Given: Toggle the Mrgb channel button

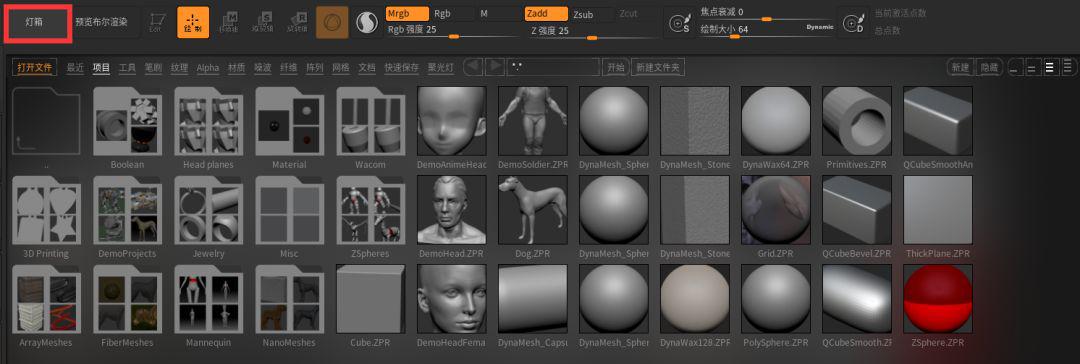Looking at the screenshot, I should [407, 13].
